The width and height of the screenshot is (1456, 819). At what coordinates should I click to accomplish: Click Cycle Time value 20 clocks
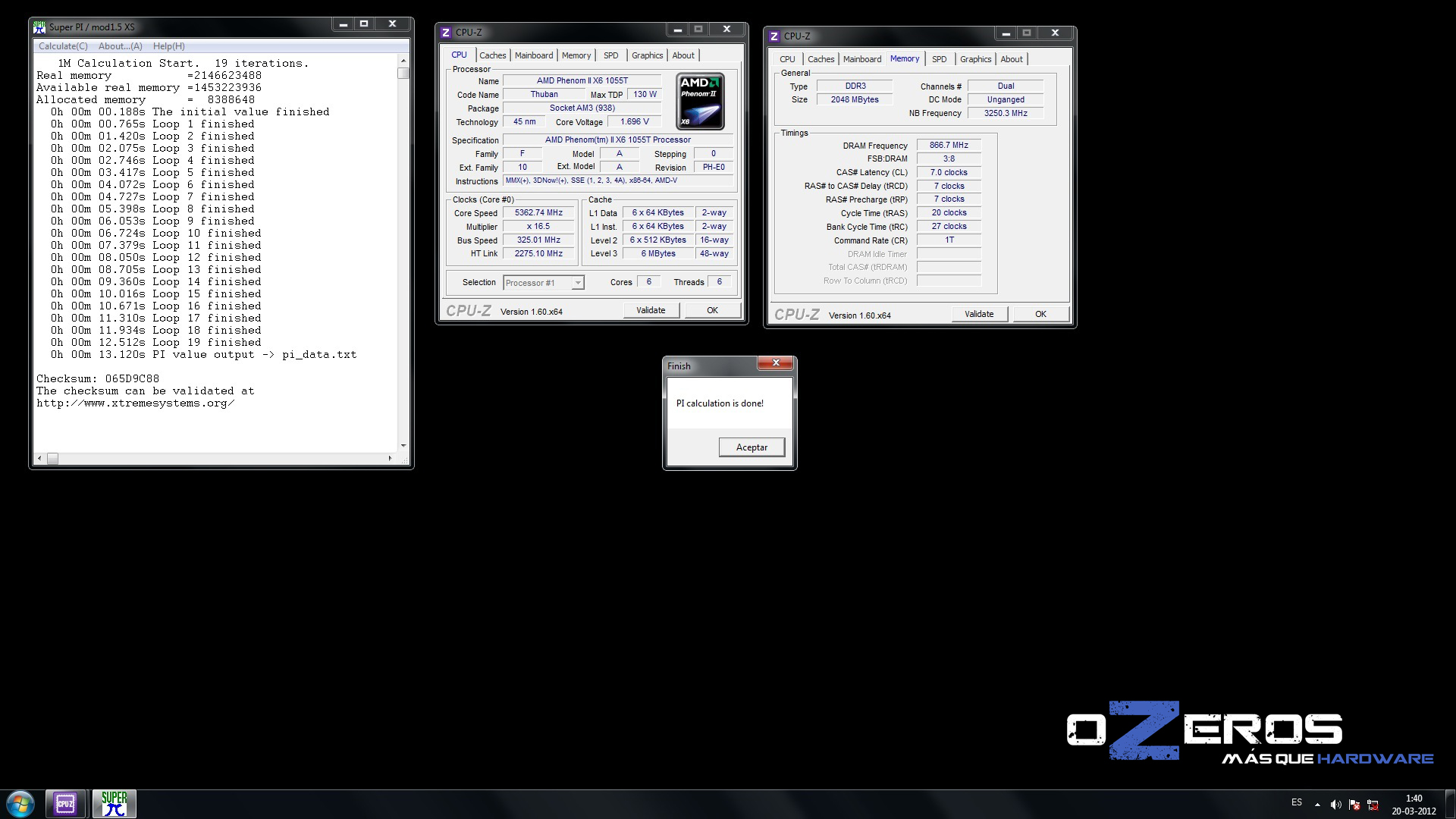pyautogui.click(x=949, y=213)
